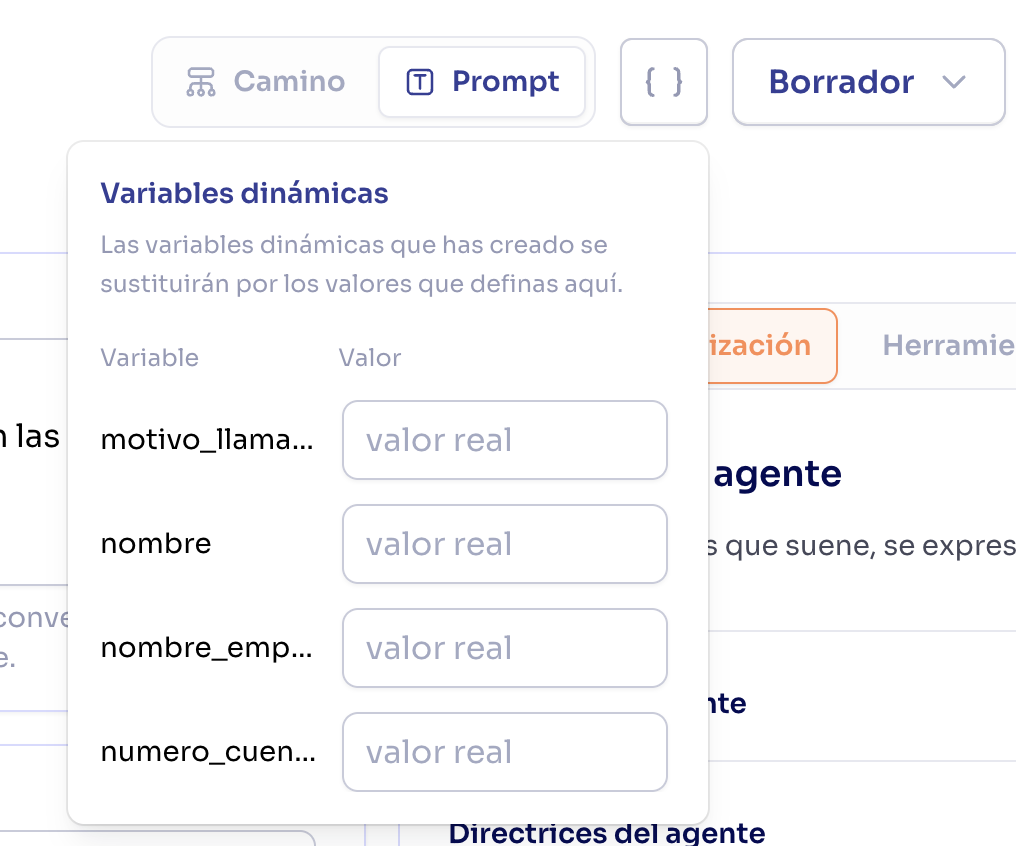The width and height of the screenshot is (1016, 846).
Task: Enter a value for numero_cuen variable
Action: tap(504, 752)
